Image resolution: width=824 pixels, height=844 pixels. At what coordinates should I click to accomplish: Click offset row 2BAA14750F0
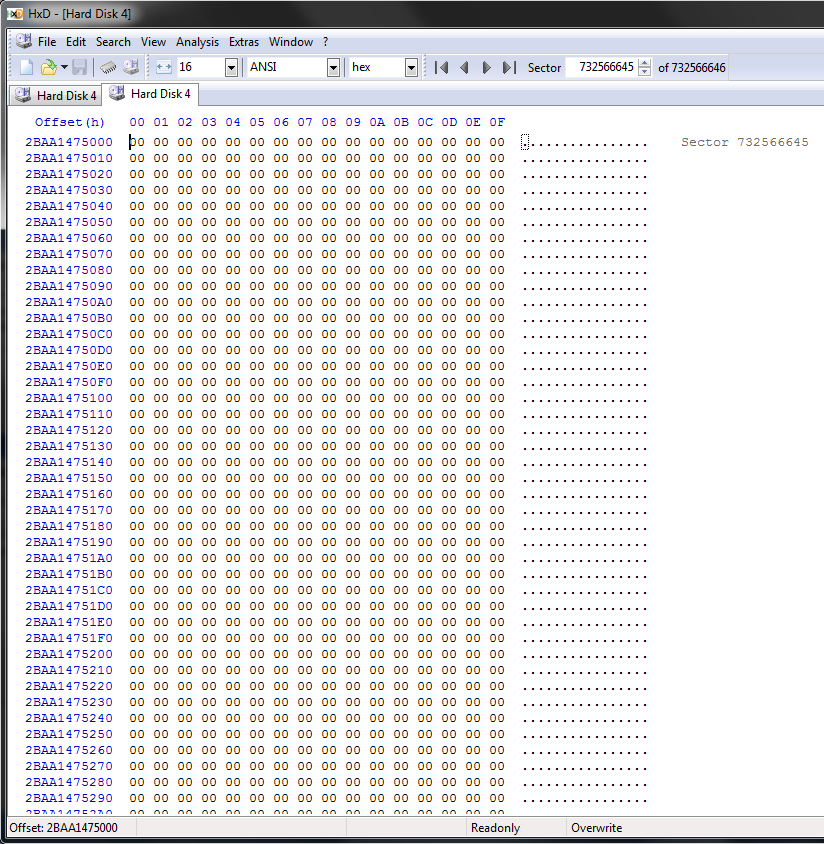(69, 382)
